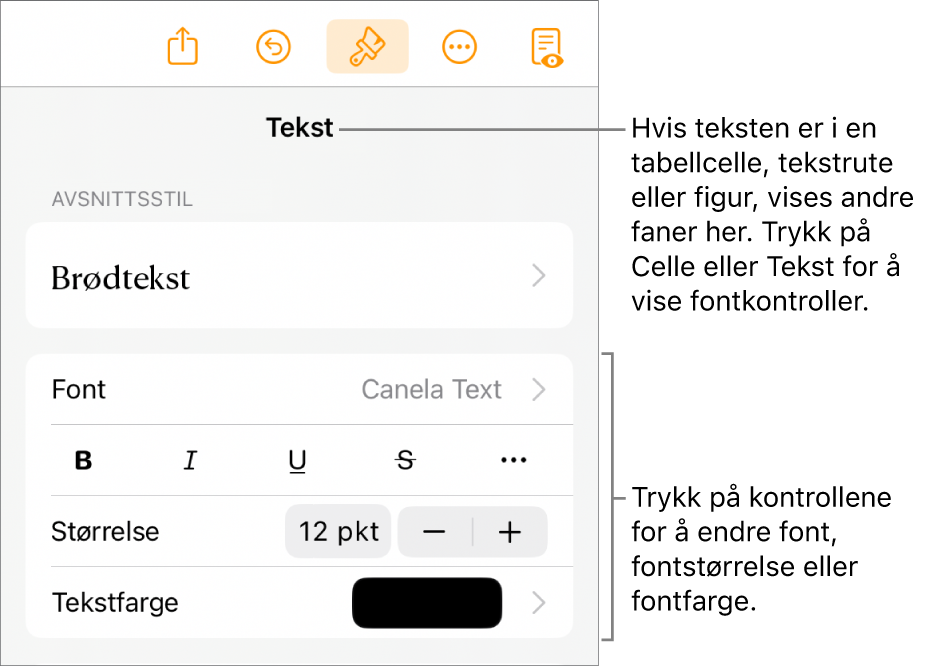The image size is (928, 668).
Task: Tap the chevron next to Brødtekst
Action: click(538, 276)
